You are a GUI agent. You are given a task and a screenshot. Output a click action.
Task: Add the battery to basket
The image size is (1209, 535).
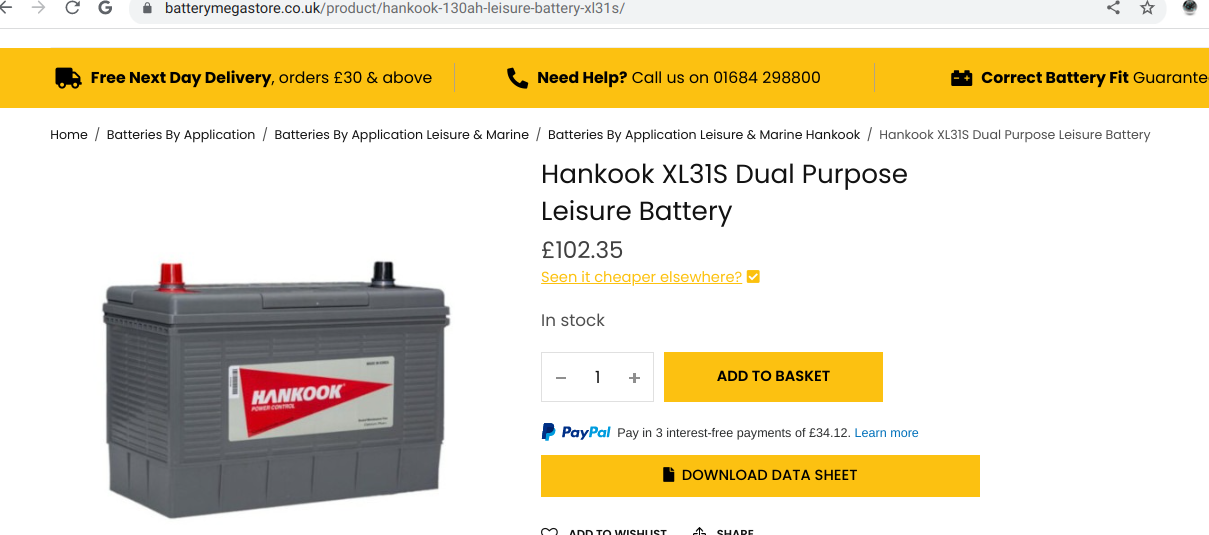[773, 377]
